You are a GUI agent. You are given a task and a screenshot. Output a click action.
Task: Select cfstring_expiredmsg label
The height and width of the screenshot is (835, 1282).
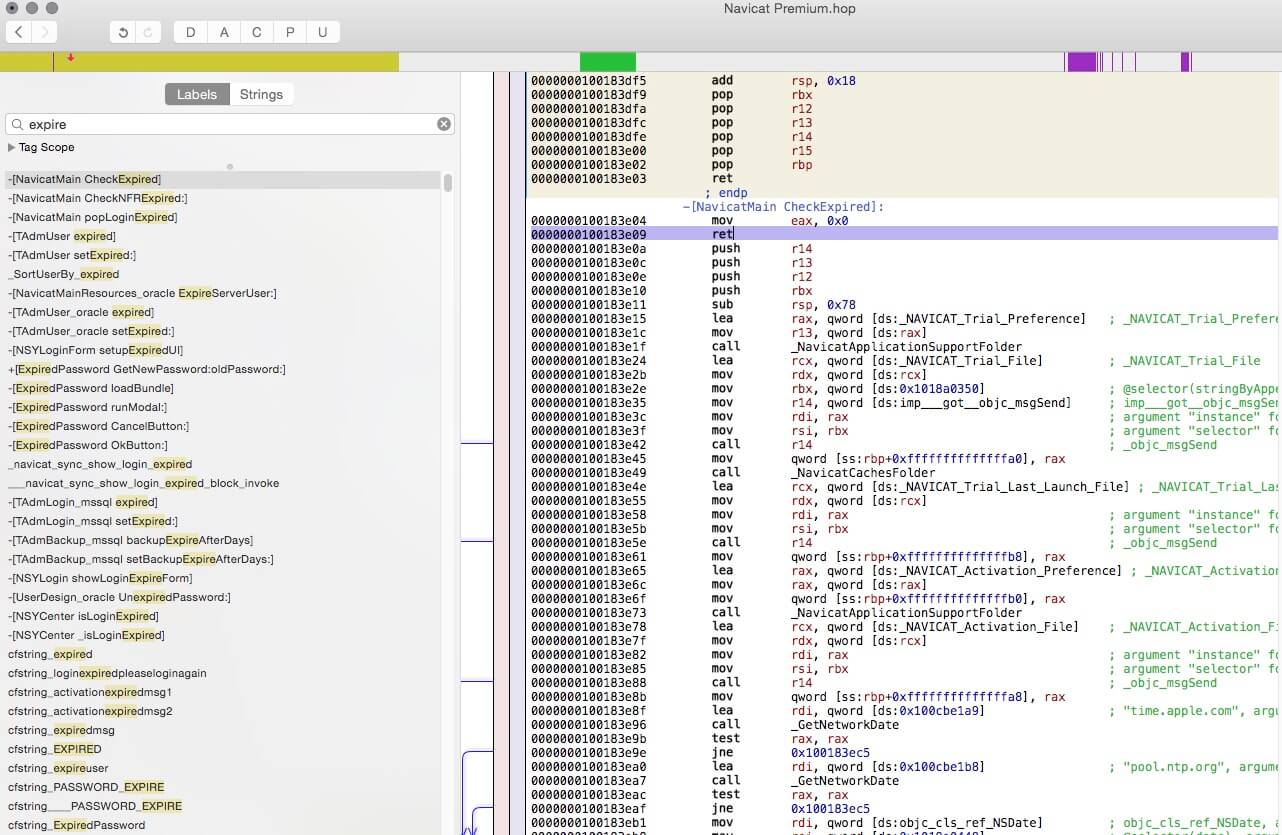point(62,730)
